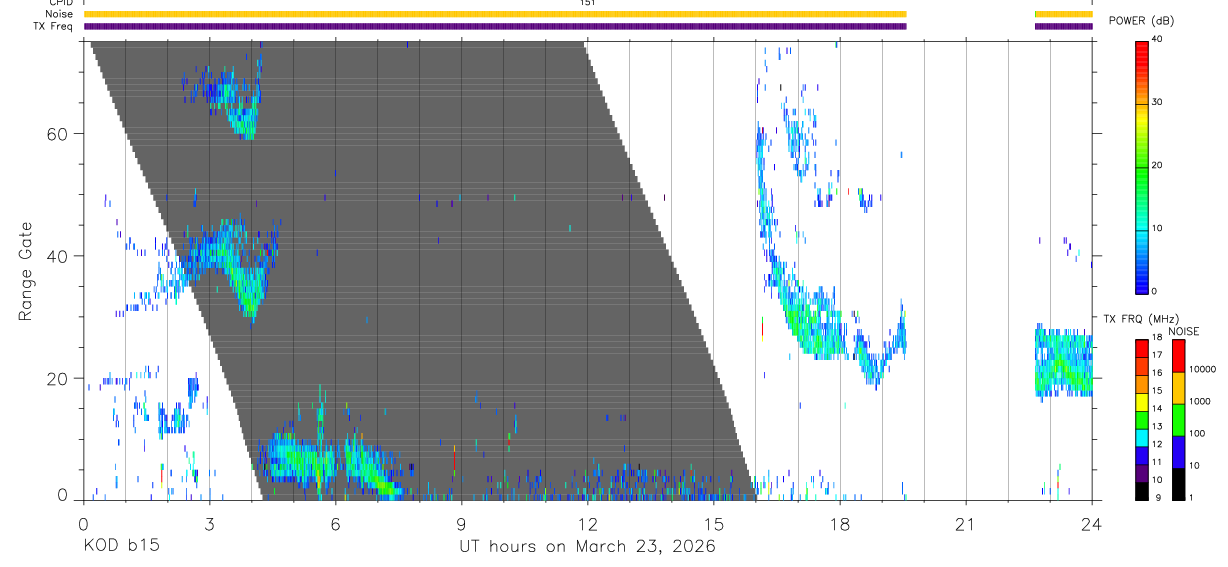Pick the black 9–10 MHz frequency swatch
This screenshot has height=567, width=1228.
click(1142, 489)
